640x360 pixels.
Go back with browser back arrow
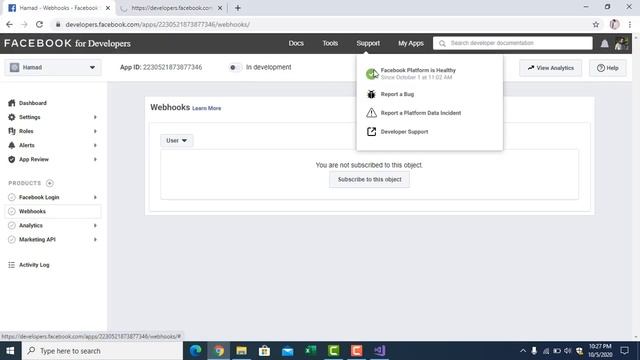pyautogui.click(x=9, y=24)
